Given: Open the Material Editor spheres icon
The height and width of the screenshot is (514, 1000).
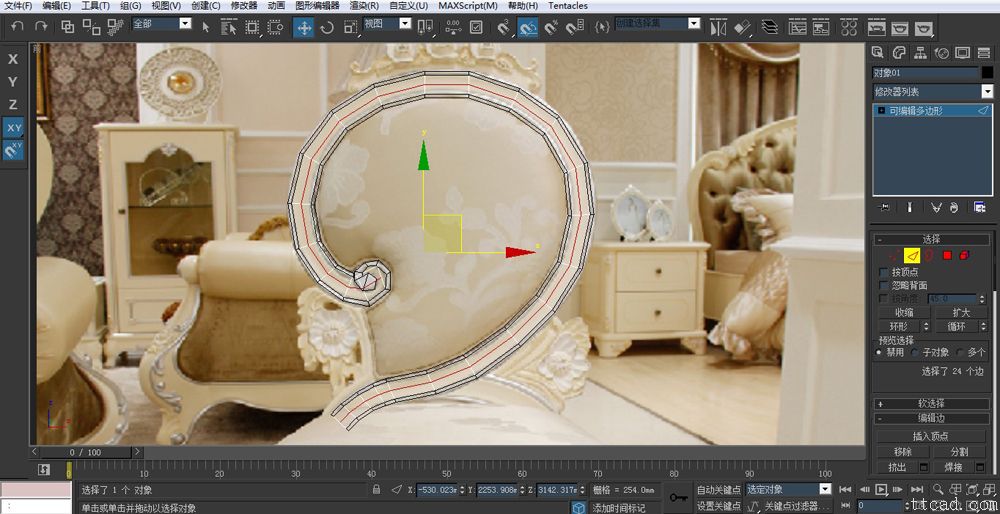Looking at the screenshot, I should tap(848, 27).
